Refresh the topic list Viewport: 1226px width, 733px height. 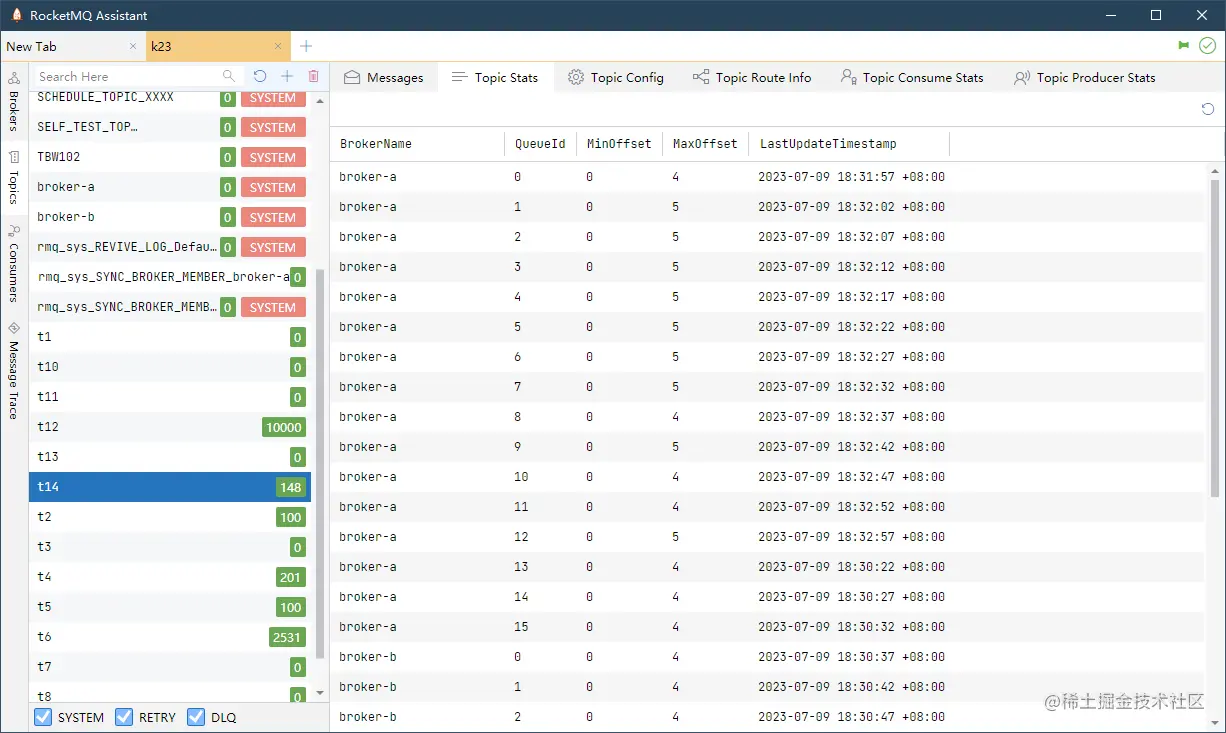pyautogui.click(x=260, y=76)
